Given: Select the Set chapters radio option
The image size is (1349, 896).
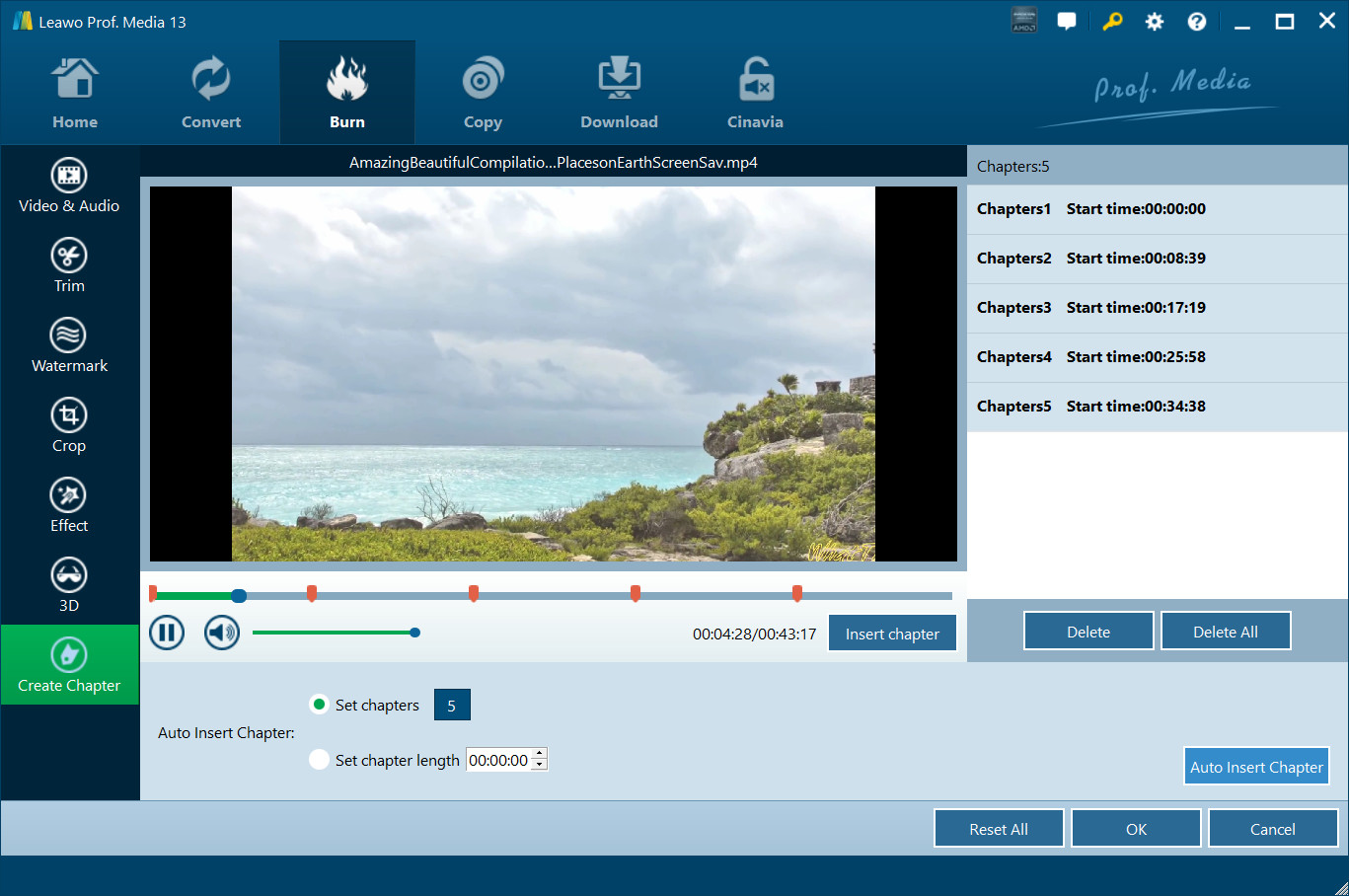Looking at the screenshot, I should tap(319, 705).
